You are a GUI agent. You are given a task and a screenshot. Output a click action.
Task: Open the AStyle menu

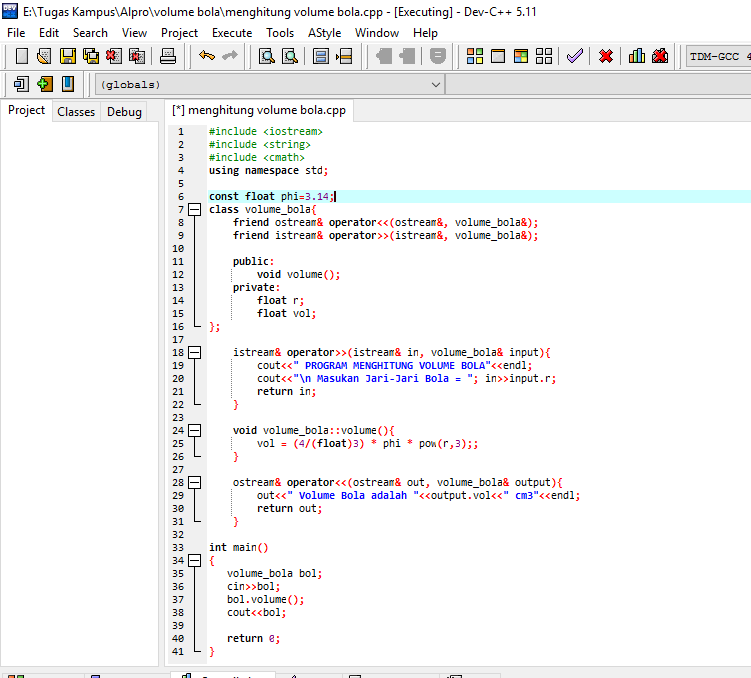point(324,33)
